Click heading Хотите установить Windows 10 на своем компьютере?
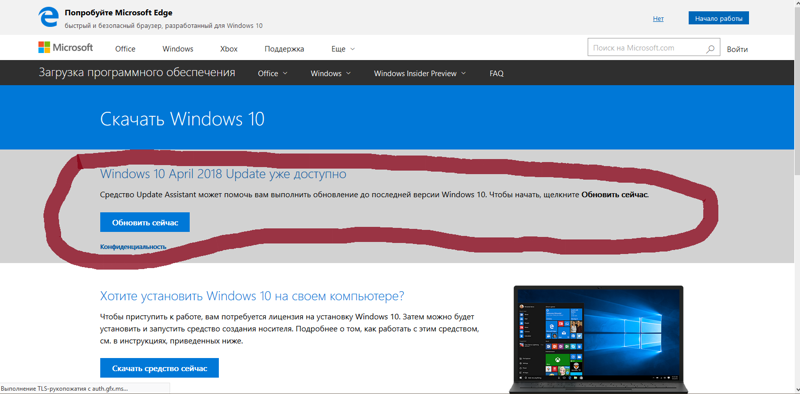 pyautogui.click(x=252, y=296)
